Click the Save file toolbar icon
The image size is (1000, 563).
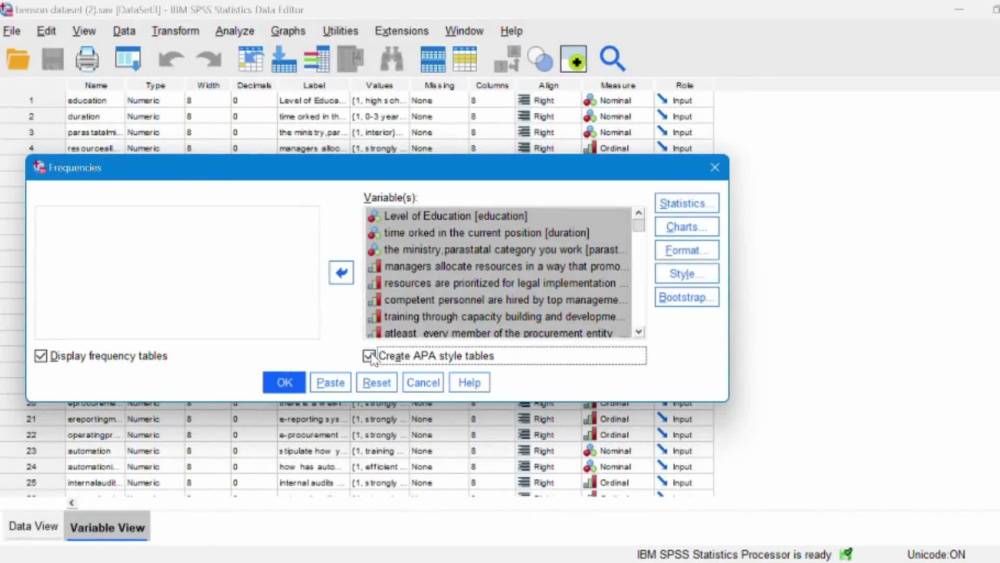[x=52, y=59]
